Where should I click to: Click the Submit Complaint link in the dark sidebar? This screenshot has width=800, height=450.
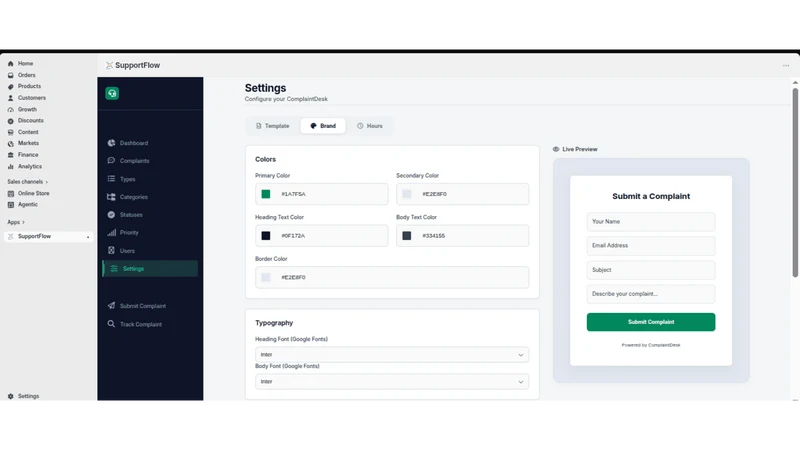tap(143, 306)
